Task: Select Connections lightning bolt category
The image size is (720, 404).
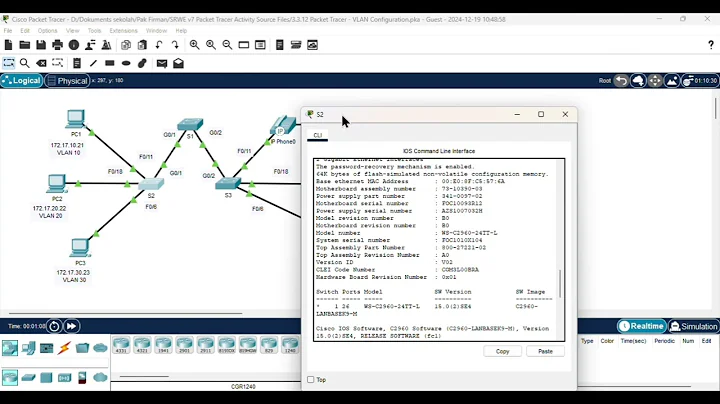Action: tap(64, 348)
